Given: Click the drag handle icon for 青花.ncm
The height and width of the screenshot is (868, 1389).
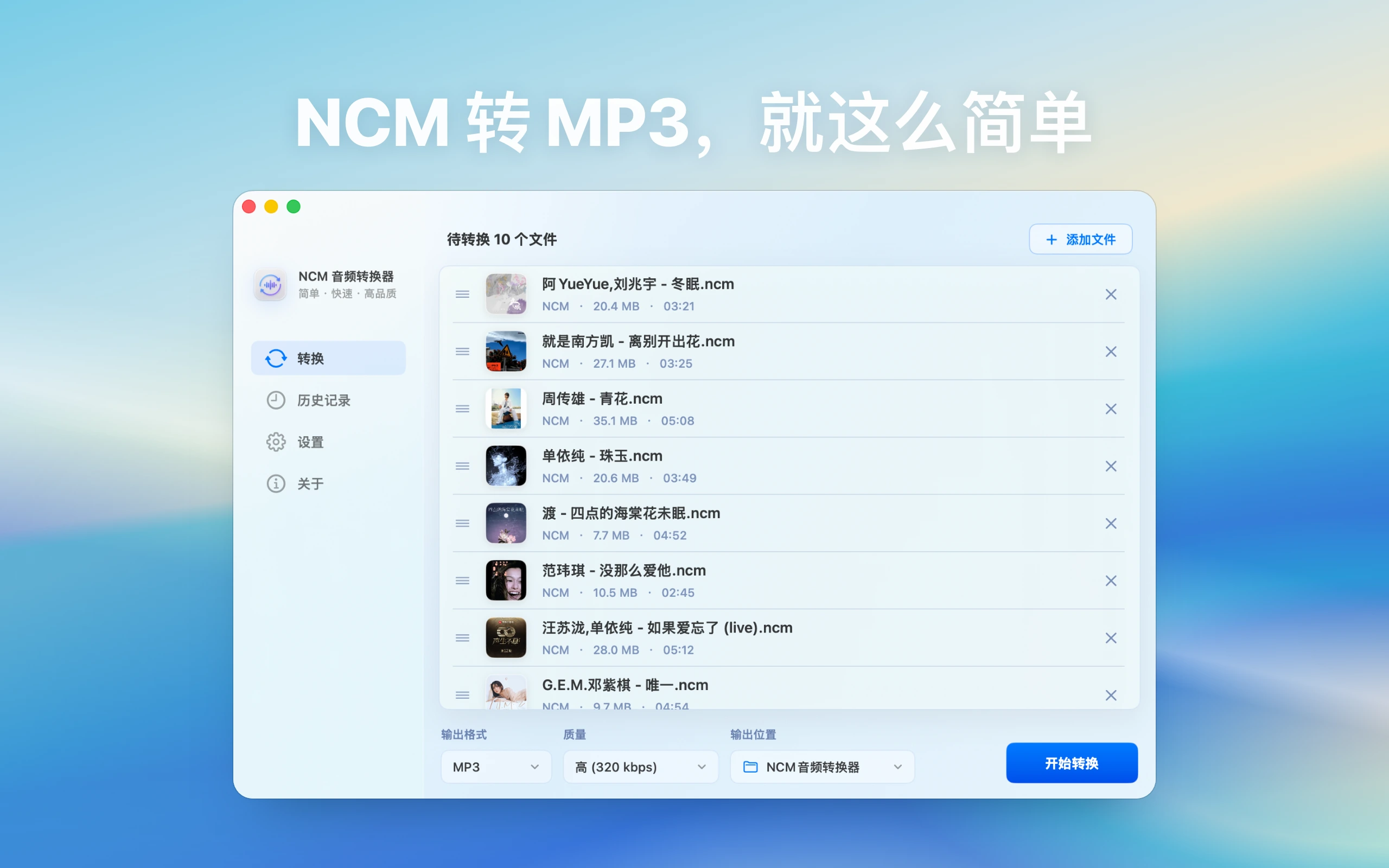Looking at the screenshot, I should [463, 409].
